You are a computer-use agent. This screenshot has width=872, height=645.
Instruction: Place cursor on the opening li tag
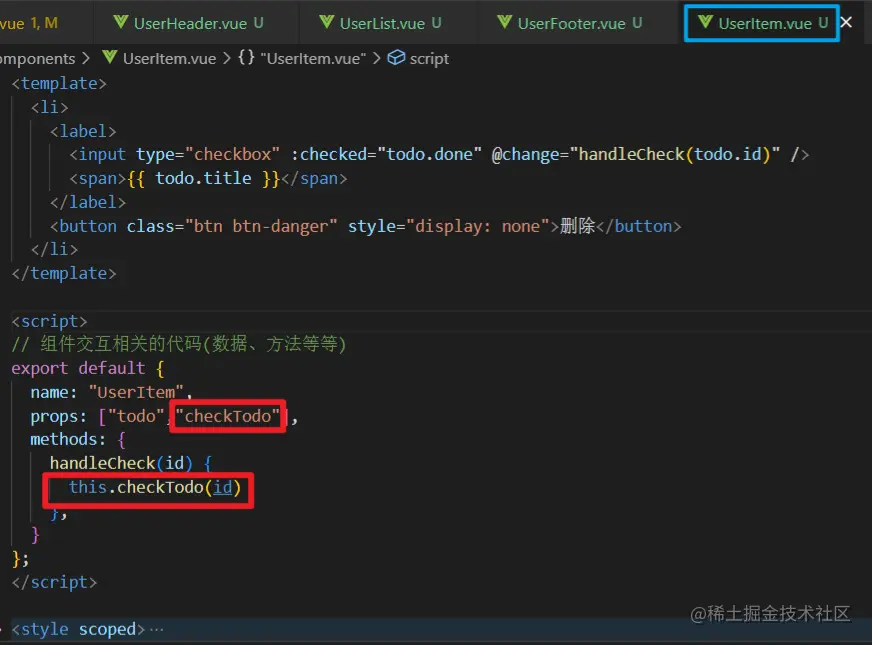pos(49,107)
